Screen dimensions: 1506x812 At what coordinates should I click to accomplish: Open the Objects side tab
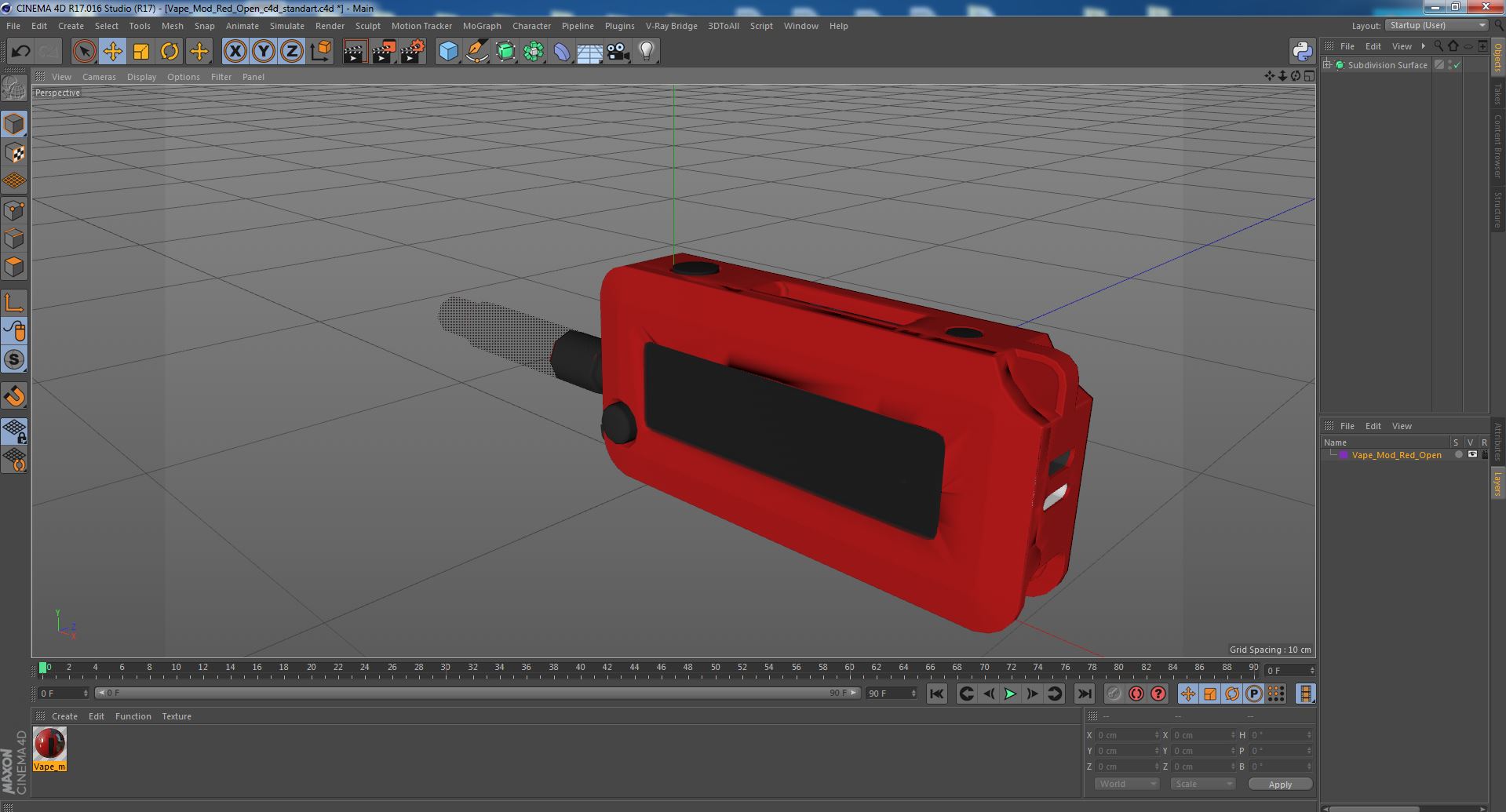pos(1497,56)
